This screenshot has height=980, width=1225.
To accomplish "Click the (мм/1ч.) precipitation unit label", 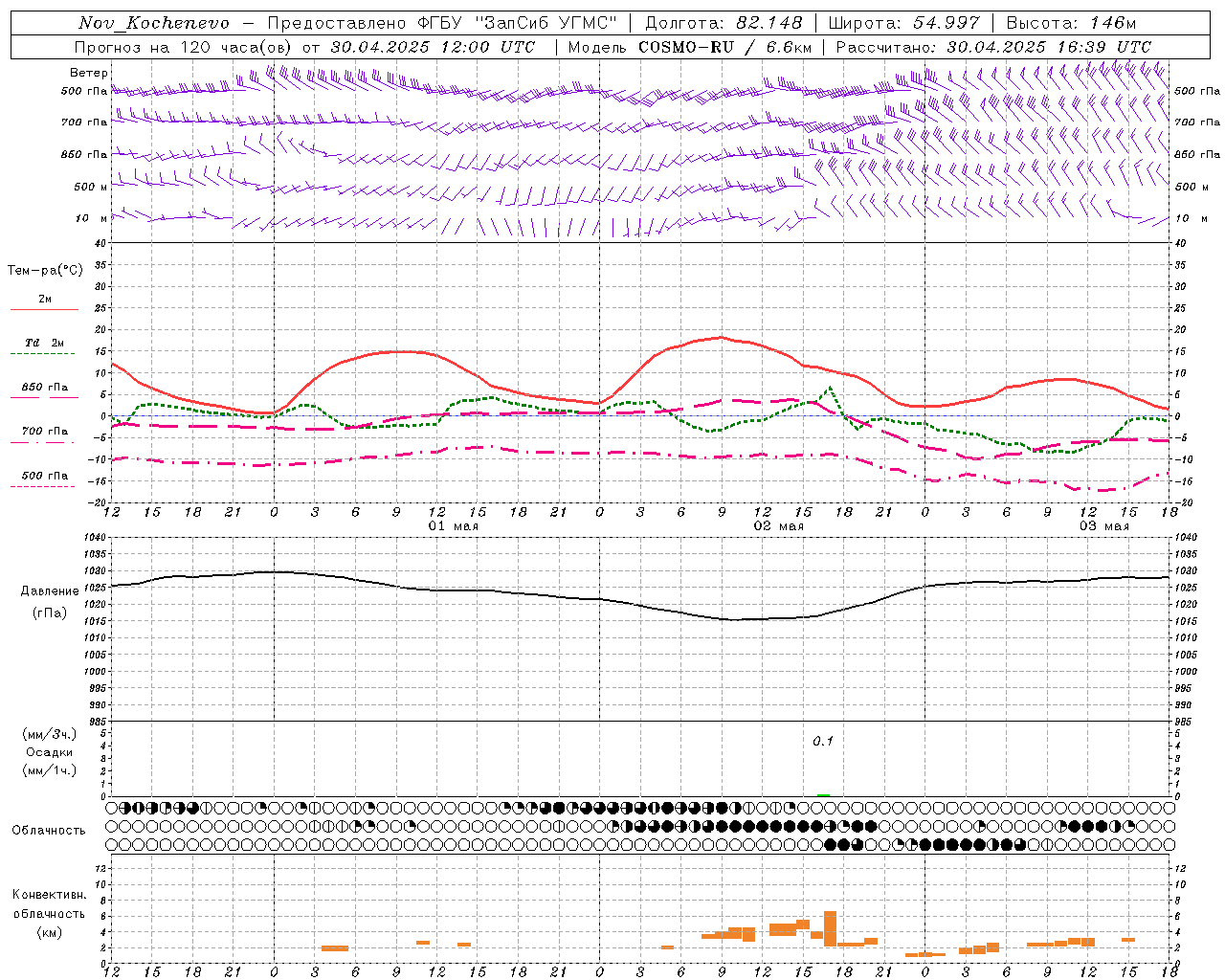I will click(50, 770).
